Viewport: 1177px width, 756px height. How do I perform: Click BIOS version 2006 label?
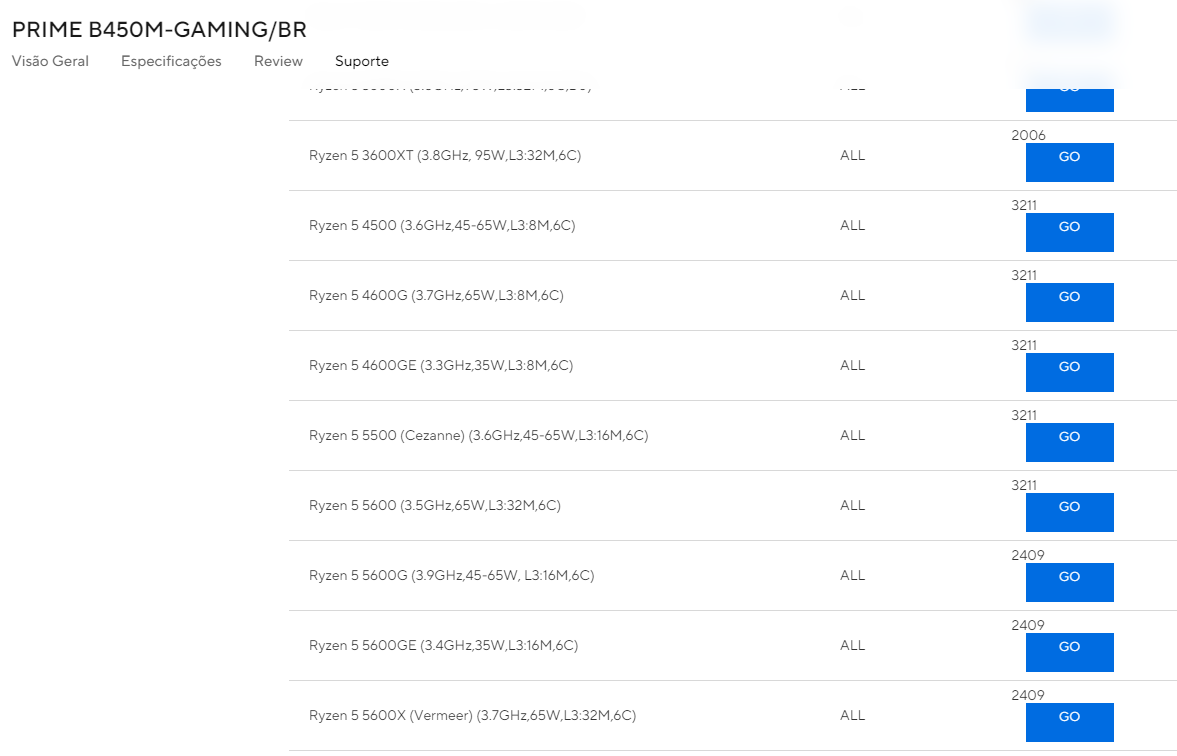1028,135
